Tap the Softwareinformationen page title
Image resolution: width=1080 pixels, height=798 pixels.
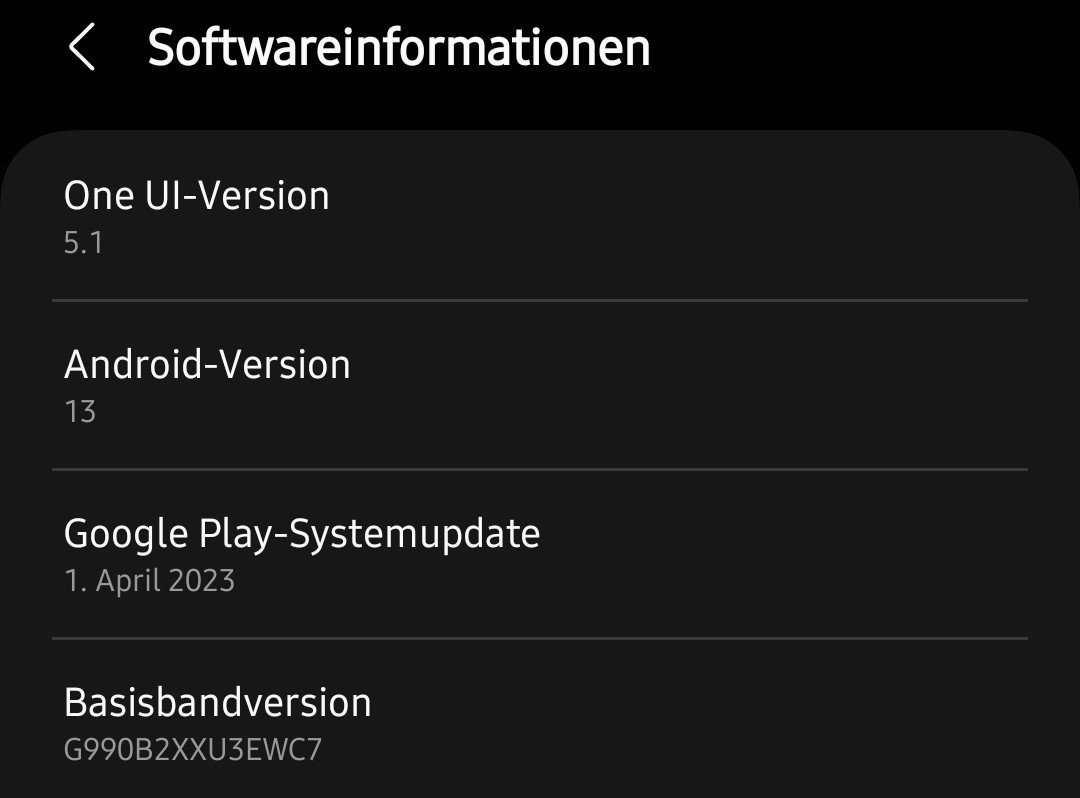[x=399, y=48]
